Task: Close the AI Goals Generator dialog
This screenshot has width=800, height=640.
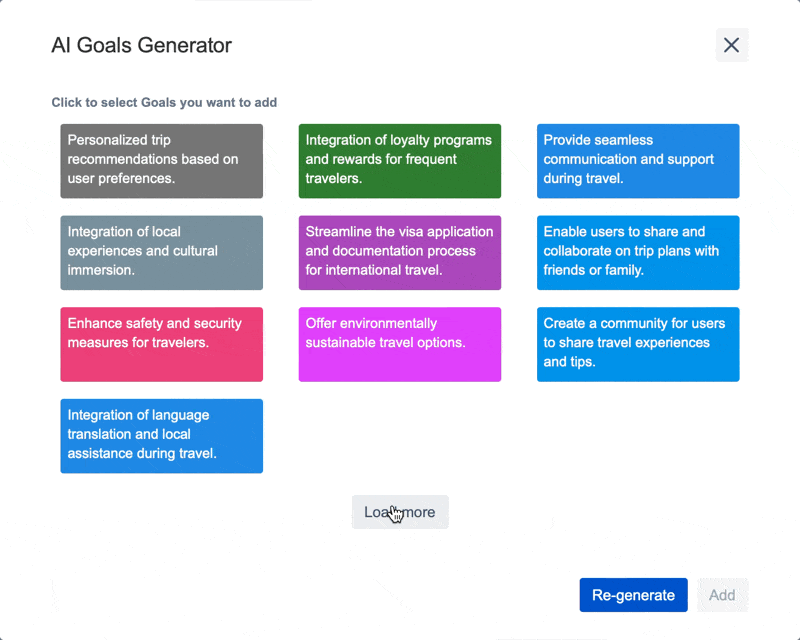Action: (731, 45)
